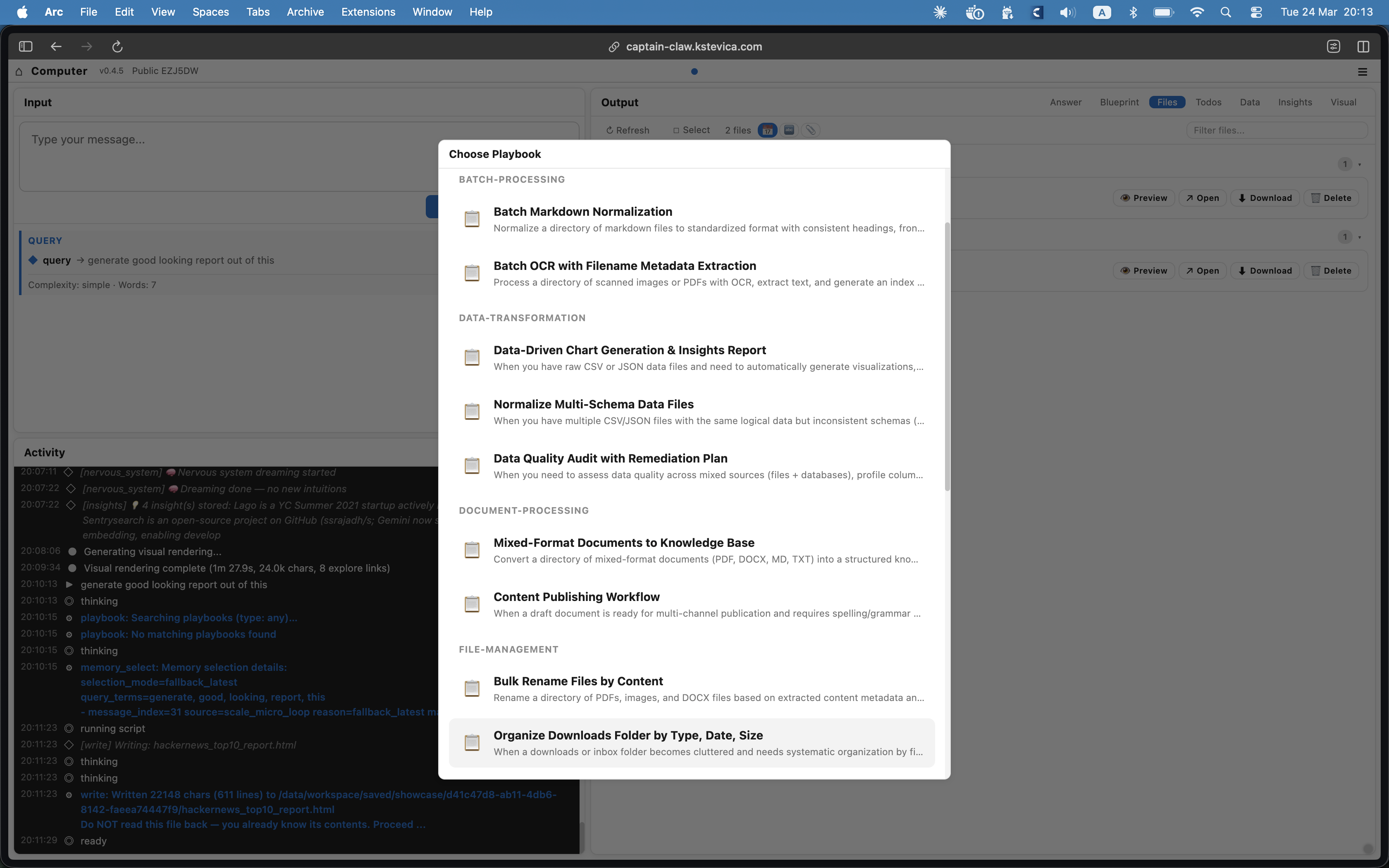Image resolution: width=1389 pixels, height=868 pixels.
Task: Download the second file in Output
Action: click(x=1265, y=271)
